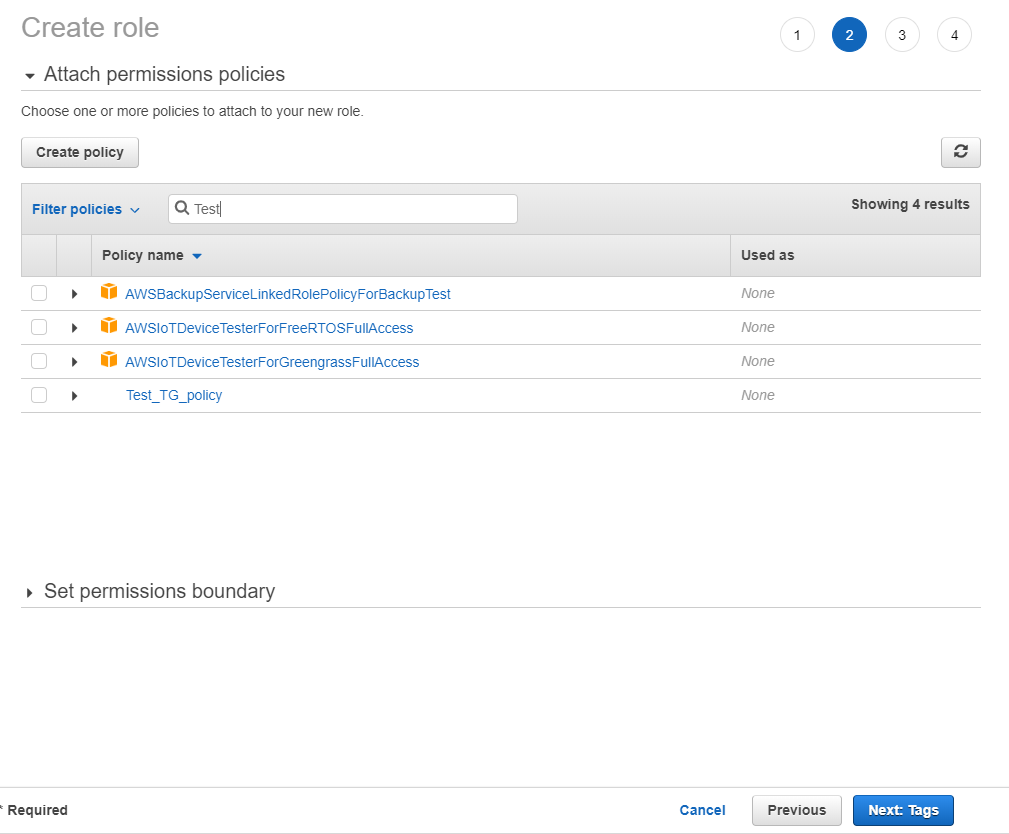The image size is (1009, 834).
Task: Select the AWSIoTDeviceTesterForFreeRTOSFullAccess checkbox
Action: (x=39, y=328)
